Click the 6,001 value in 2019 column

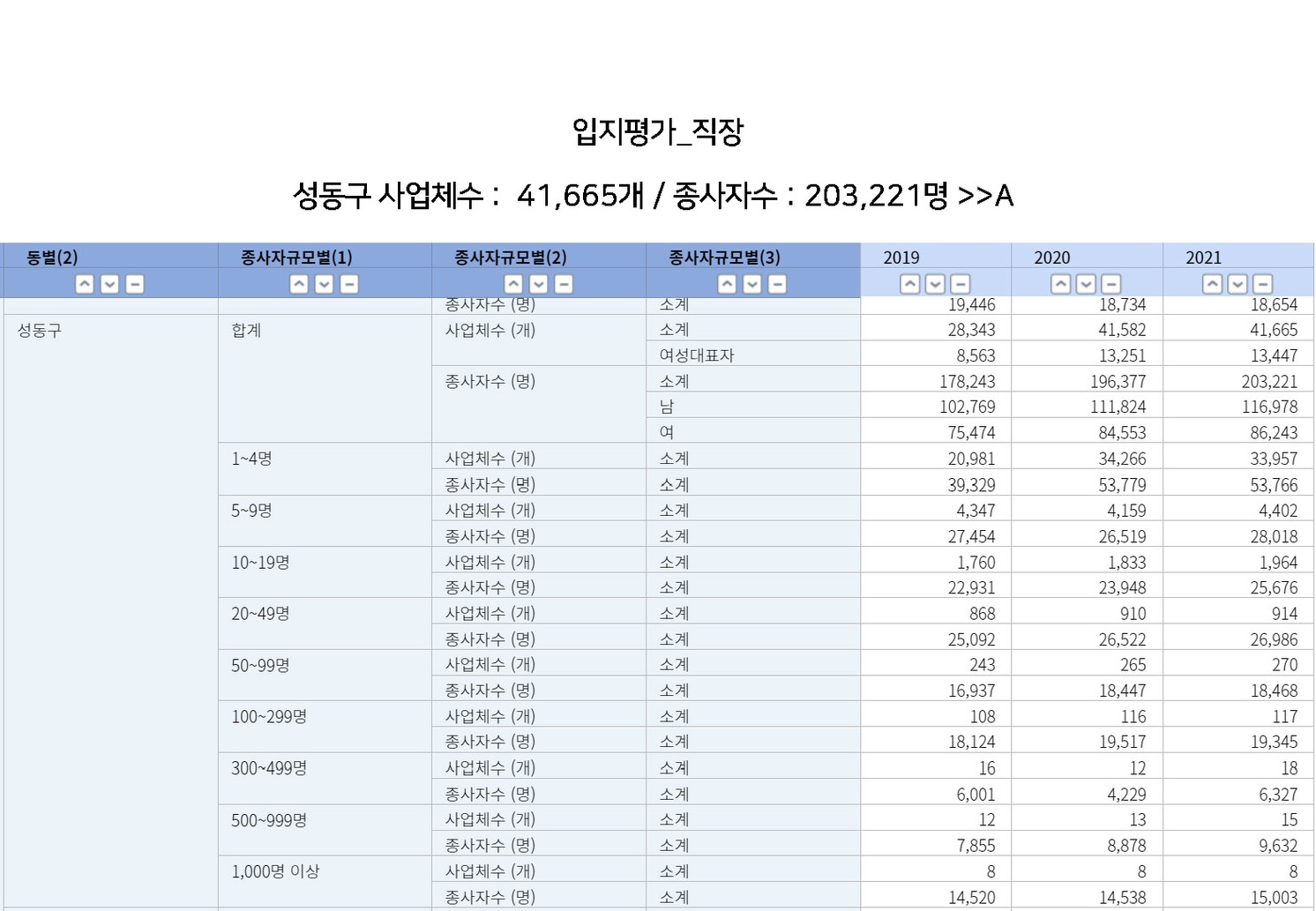(x=976, y=794)
